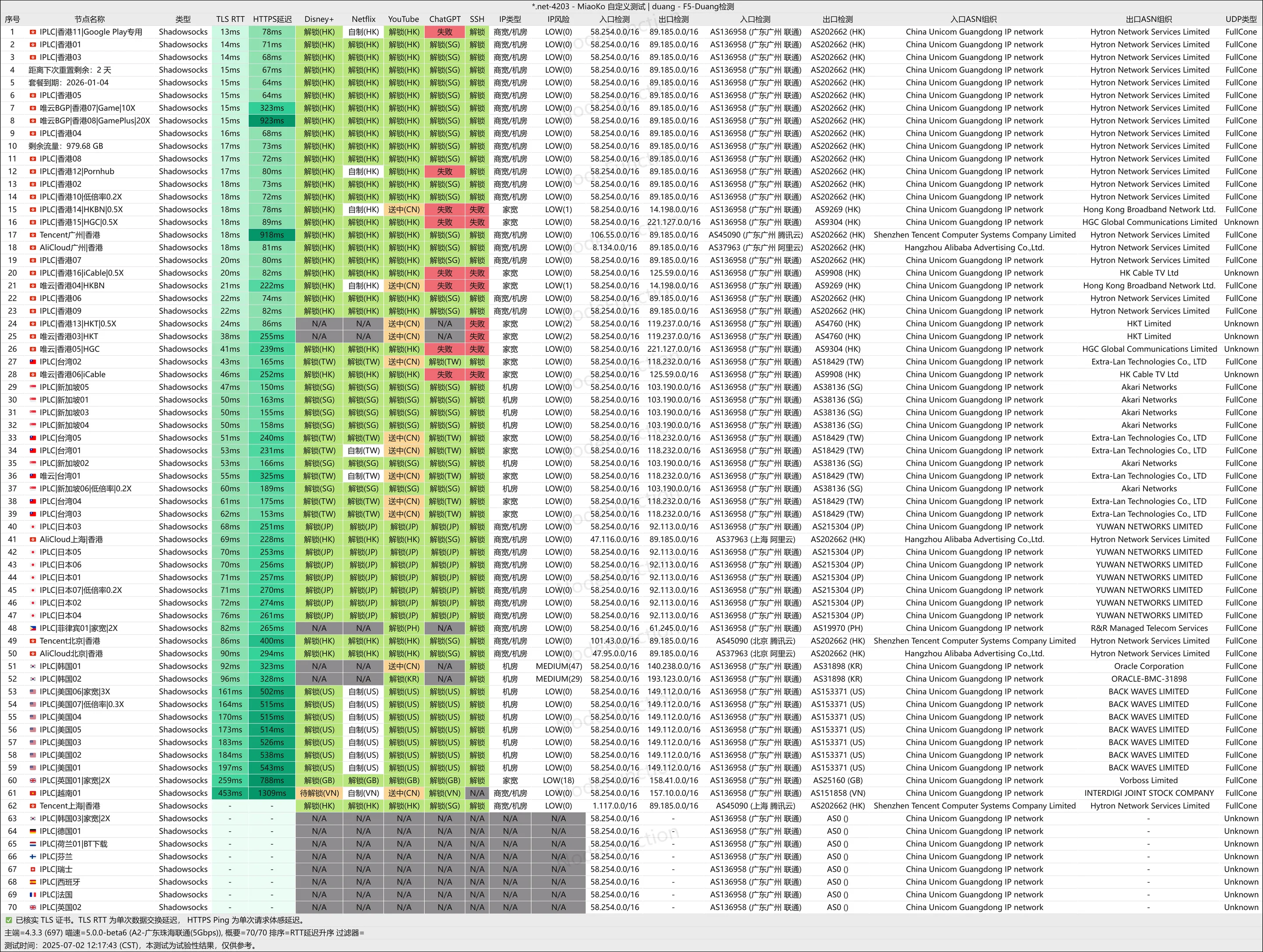This screenshot has width=1263, height=952.
Task: Click the Netherlands flag beside IPLC|荷兰01|BT下载
Action: tap(32, 843)
